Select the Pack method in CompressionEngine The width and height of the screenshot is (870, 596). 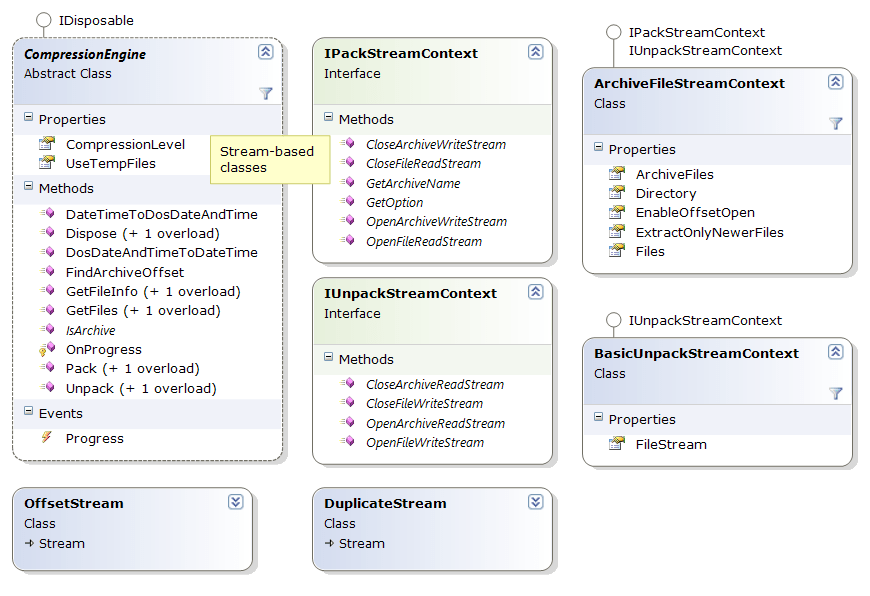[100, 368]
